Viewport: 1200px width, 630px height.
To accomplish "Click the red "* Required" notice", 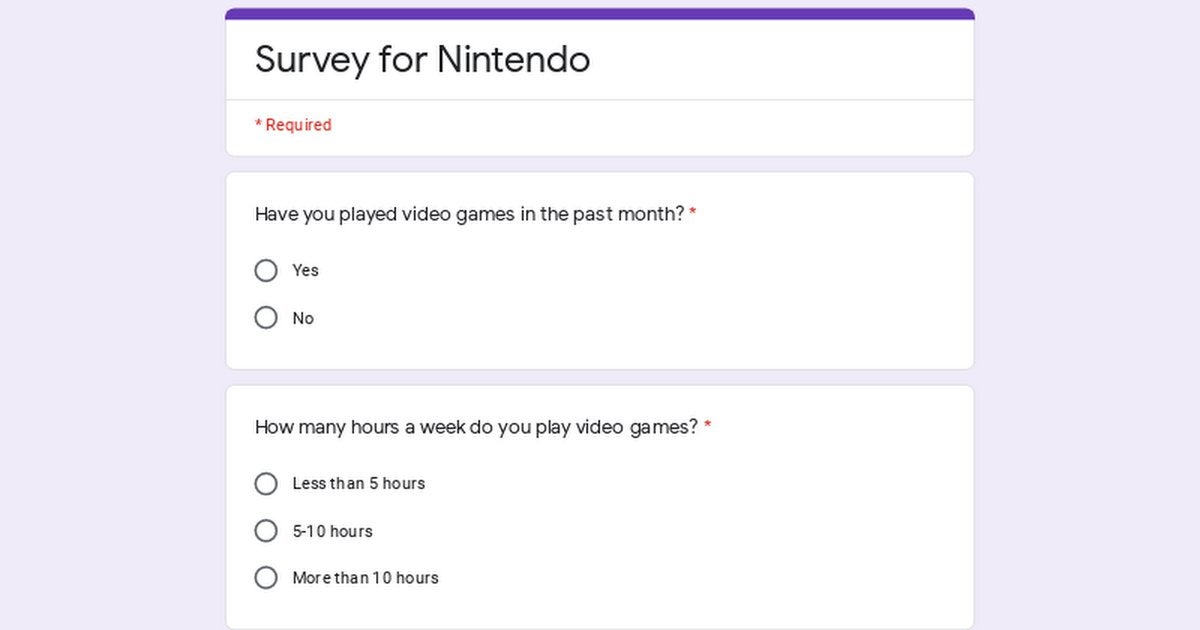I will tap(293, 125).
